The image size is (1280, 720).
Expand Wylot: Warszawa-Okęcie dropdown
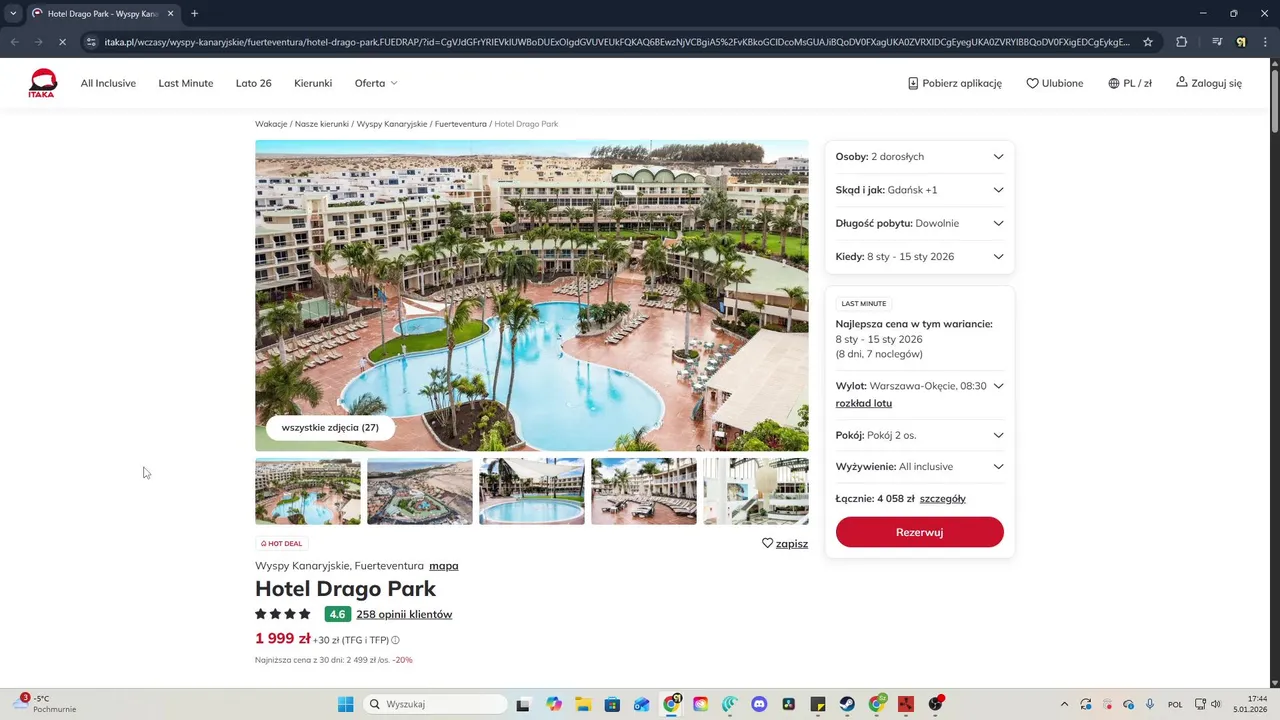click(919, 386)
